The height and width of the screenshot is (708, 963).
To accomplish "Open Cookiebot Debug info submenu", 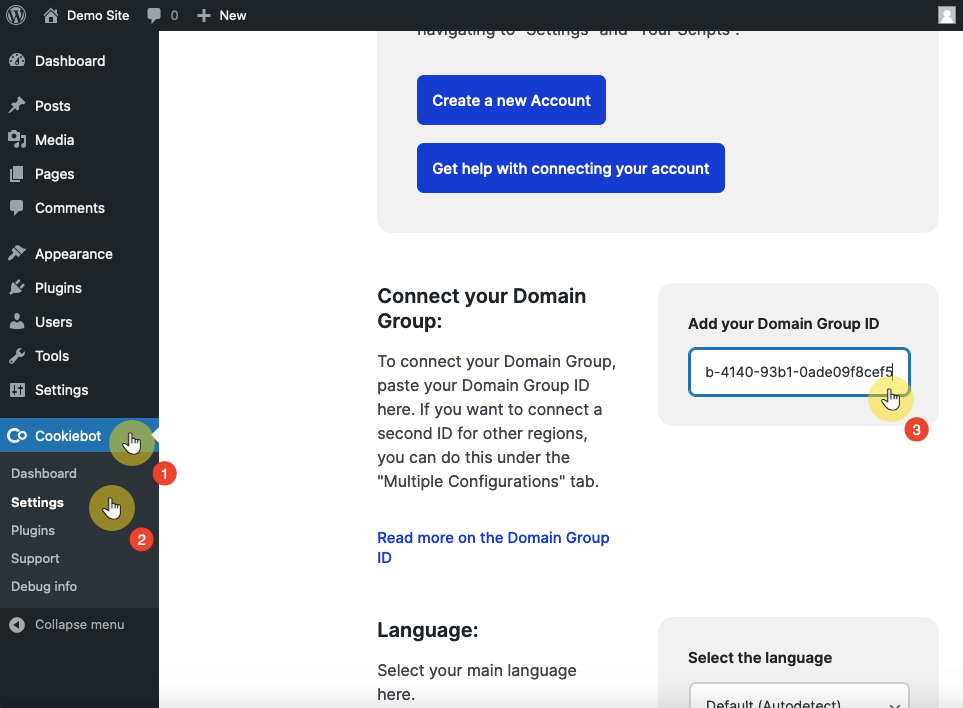I will (x=44, y=586).
